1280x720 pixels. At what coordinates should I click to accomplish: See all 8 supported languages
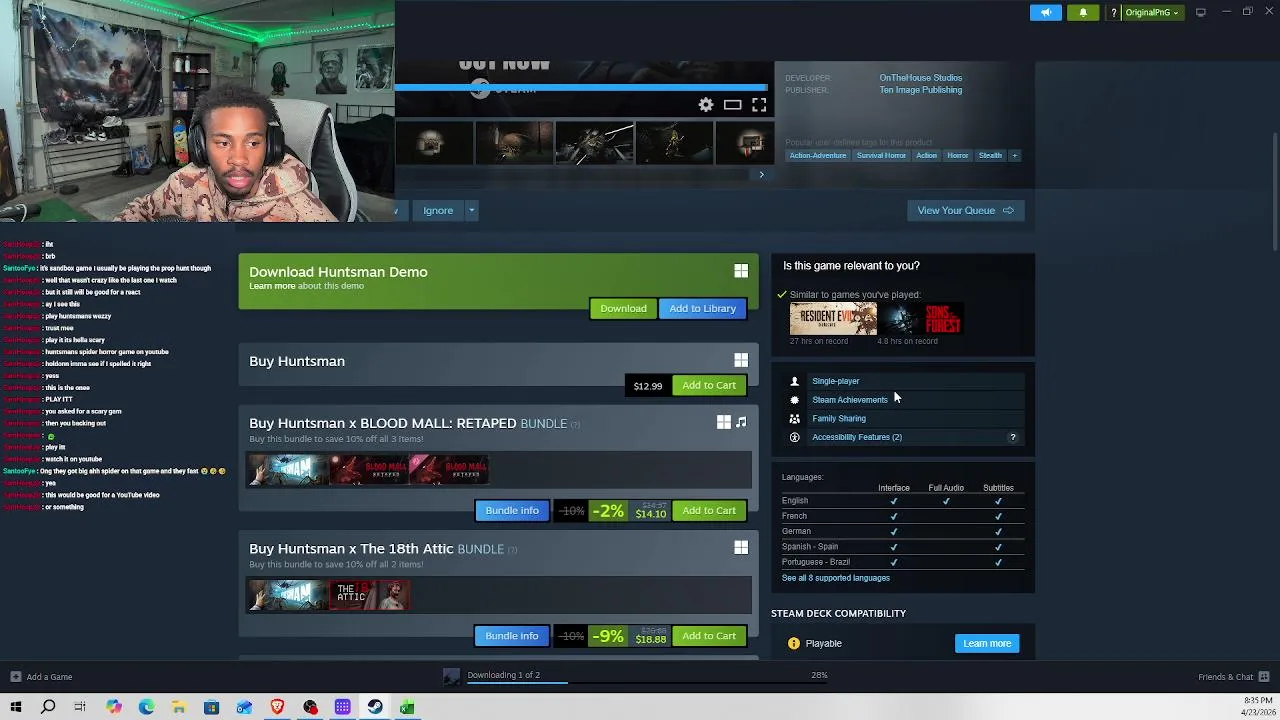point(835,578)
